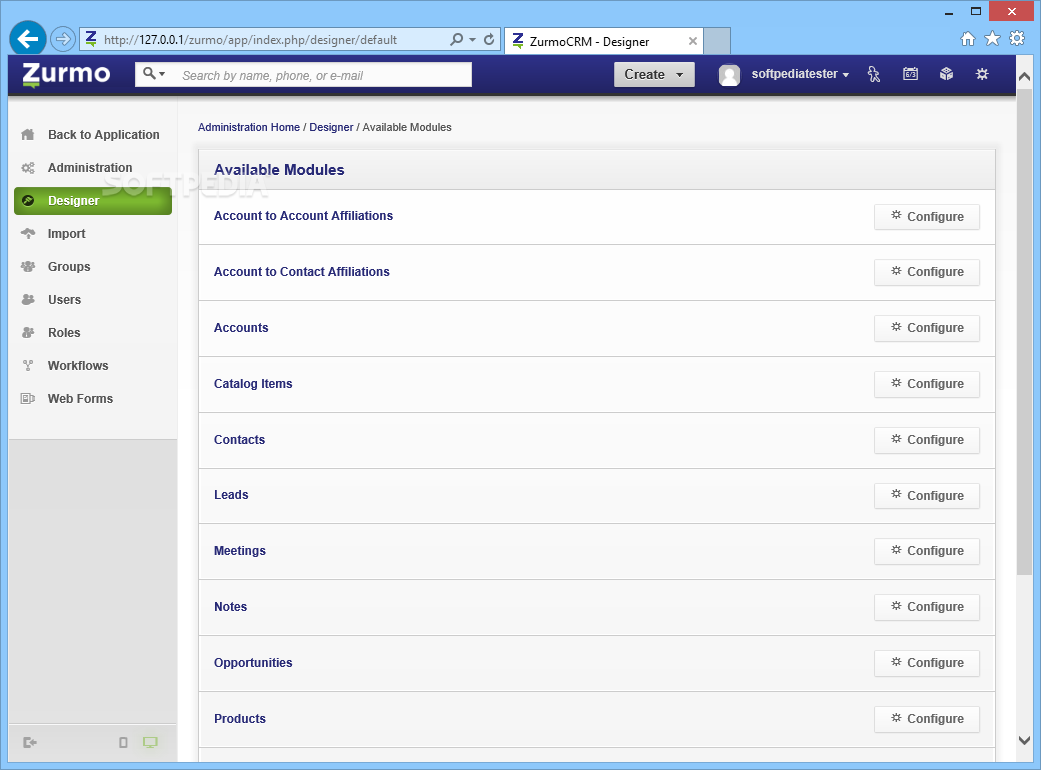1041x770 pixels.
Task: Configure Account to Account Affiliations
Action: tap(927, 216)
